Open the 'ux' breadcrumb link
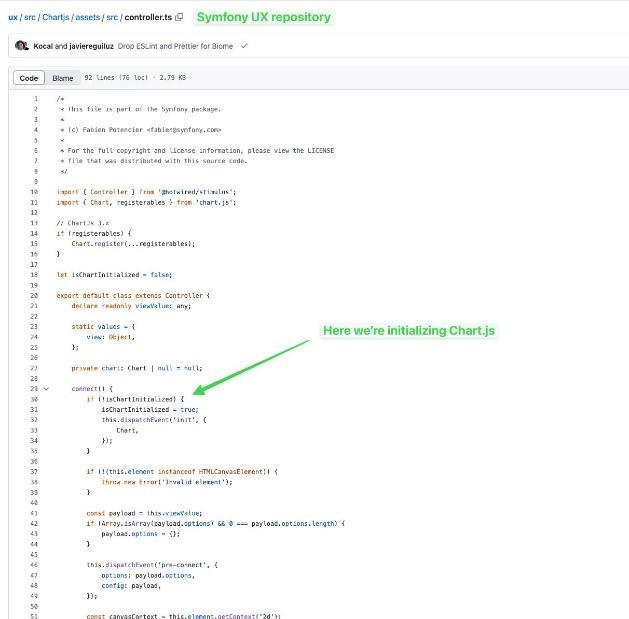Screen dimensions: 629x619 tap(13, 17)
